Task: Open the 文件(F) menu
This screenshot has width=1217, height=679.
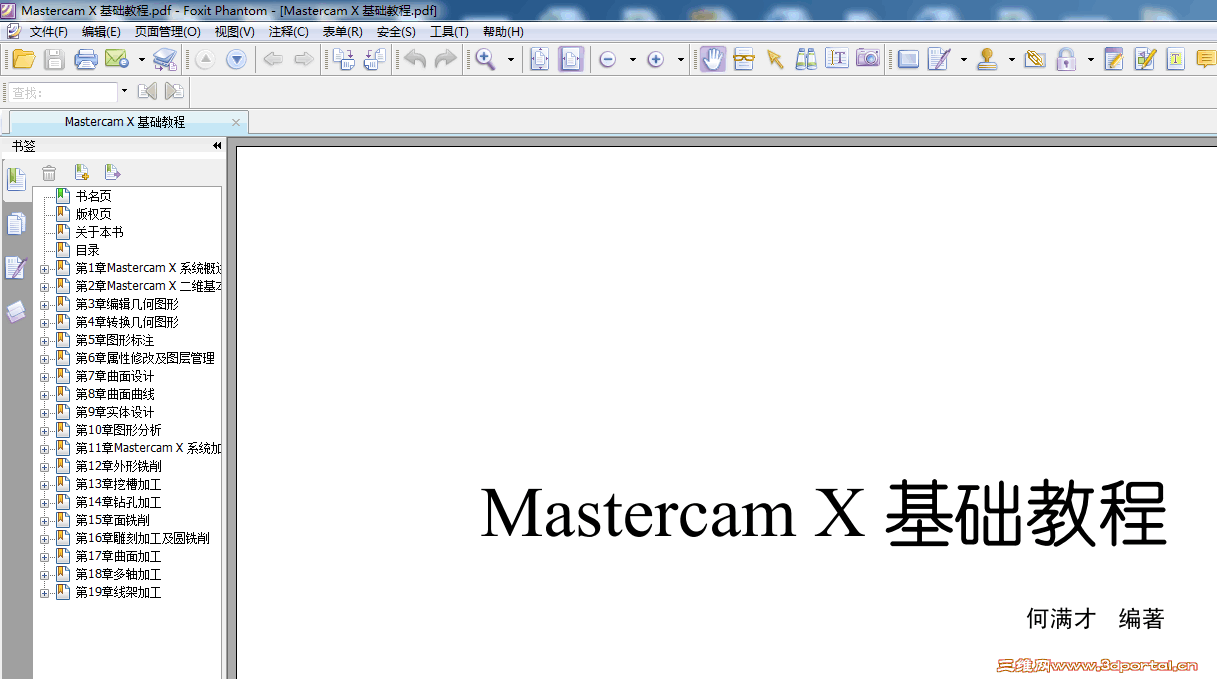Action: point(48,32)
